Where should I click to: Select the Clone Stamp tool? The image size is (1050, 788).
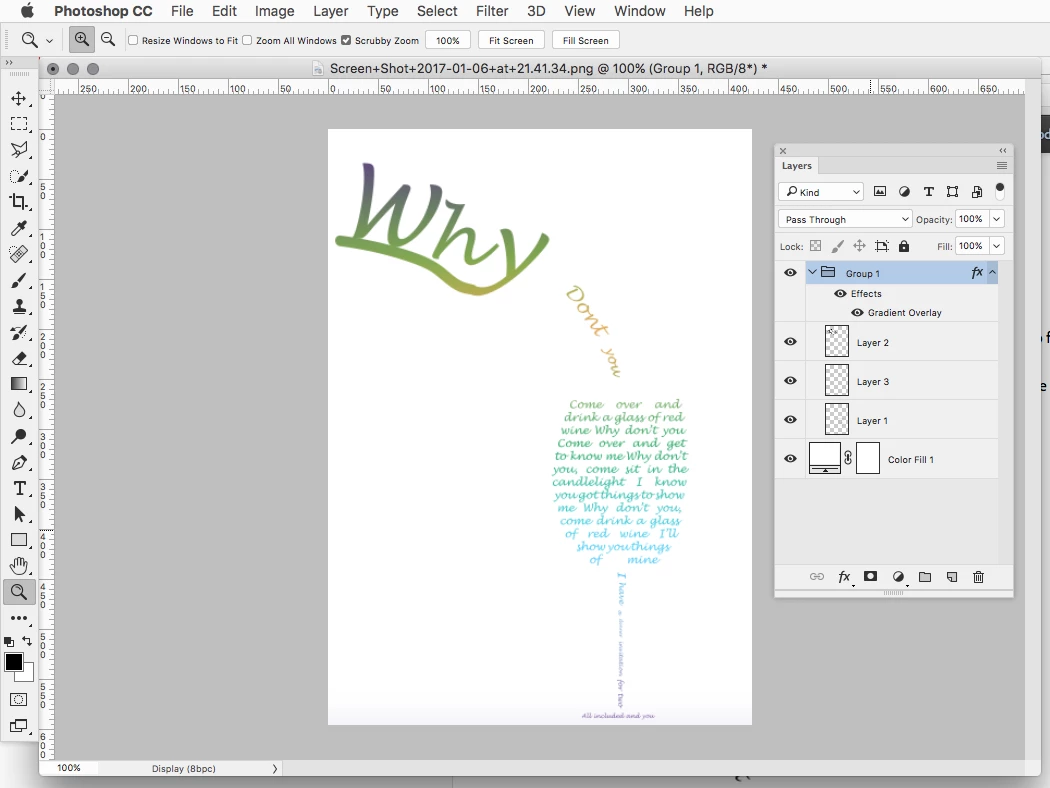click(19, 307)
